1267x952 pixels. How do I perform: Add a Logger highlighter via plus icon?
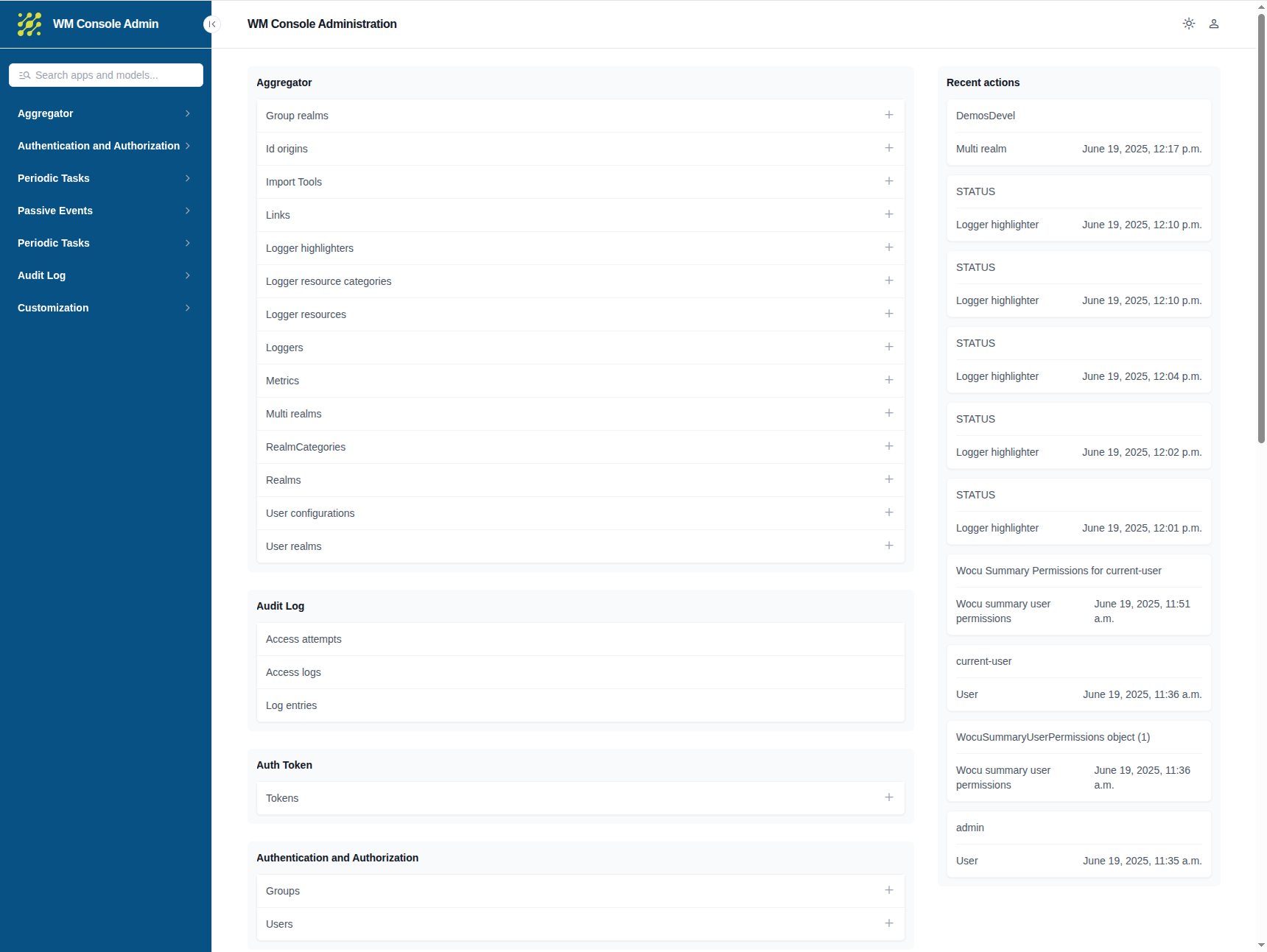pyautogui.click(x=889, y=247)
